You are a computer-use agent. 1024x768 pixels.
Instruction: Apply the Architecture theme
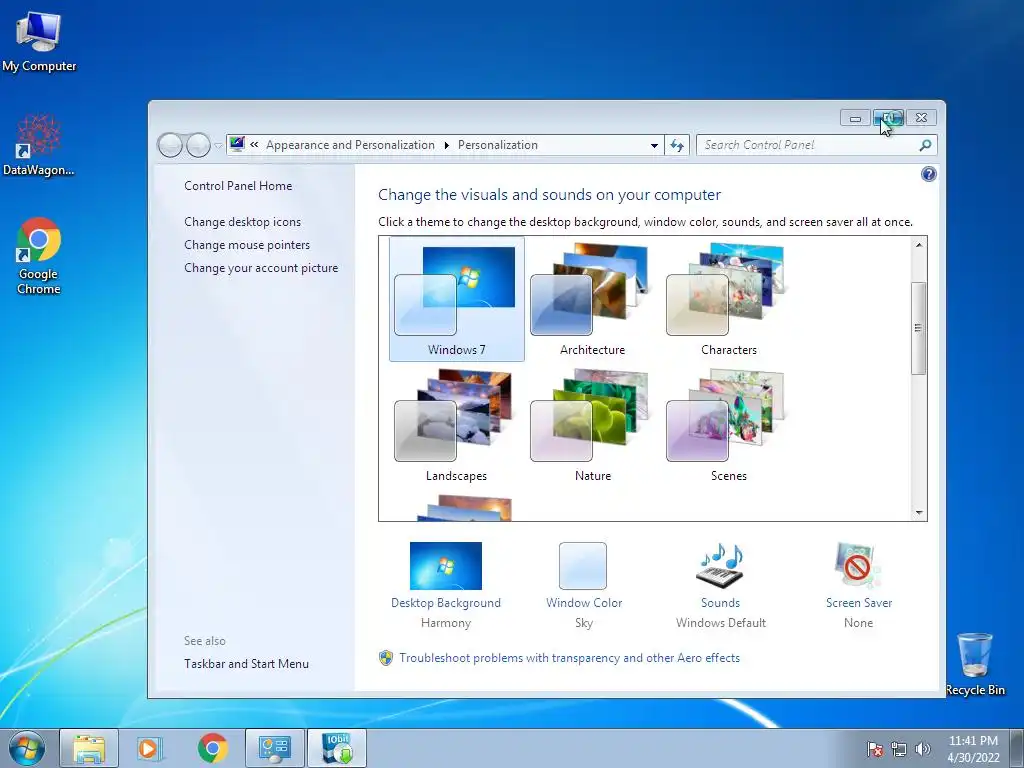pos(592,298)
